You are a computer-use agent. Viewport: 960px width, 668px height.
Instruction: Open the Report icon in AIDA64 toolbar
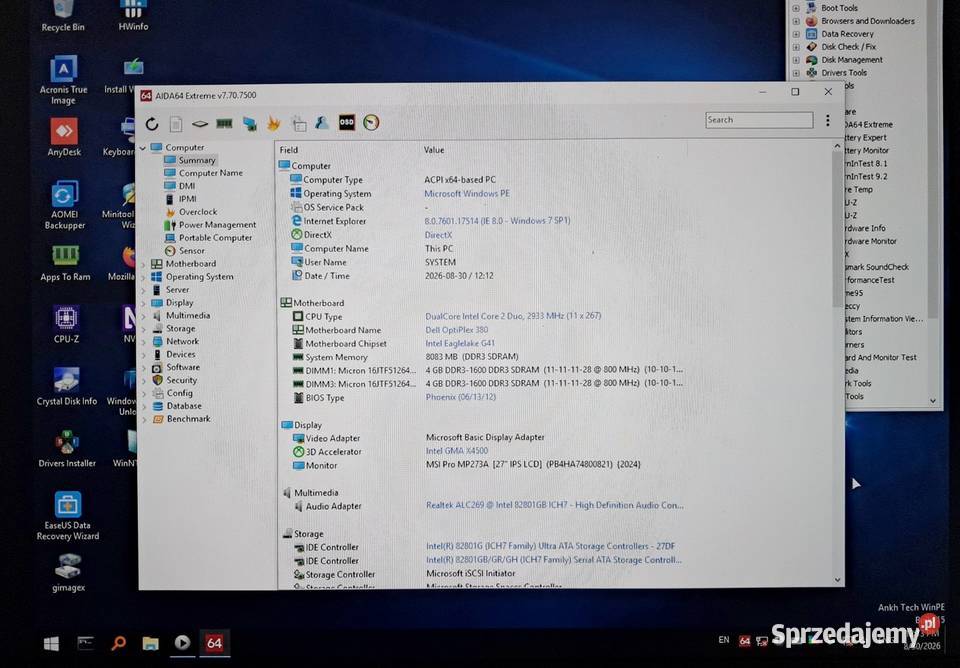[x=176, y=124]
